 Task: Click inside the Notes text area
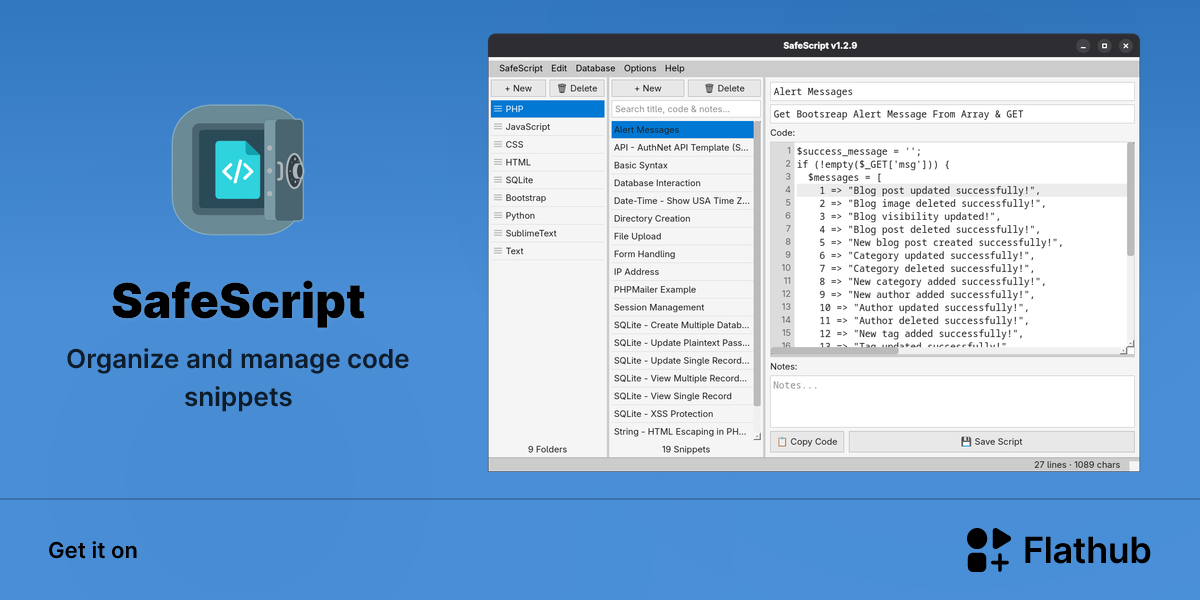952,401
